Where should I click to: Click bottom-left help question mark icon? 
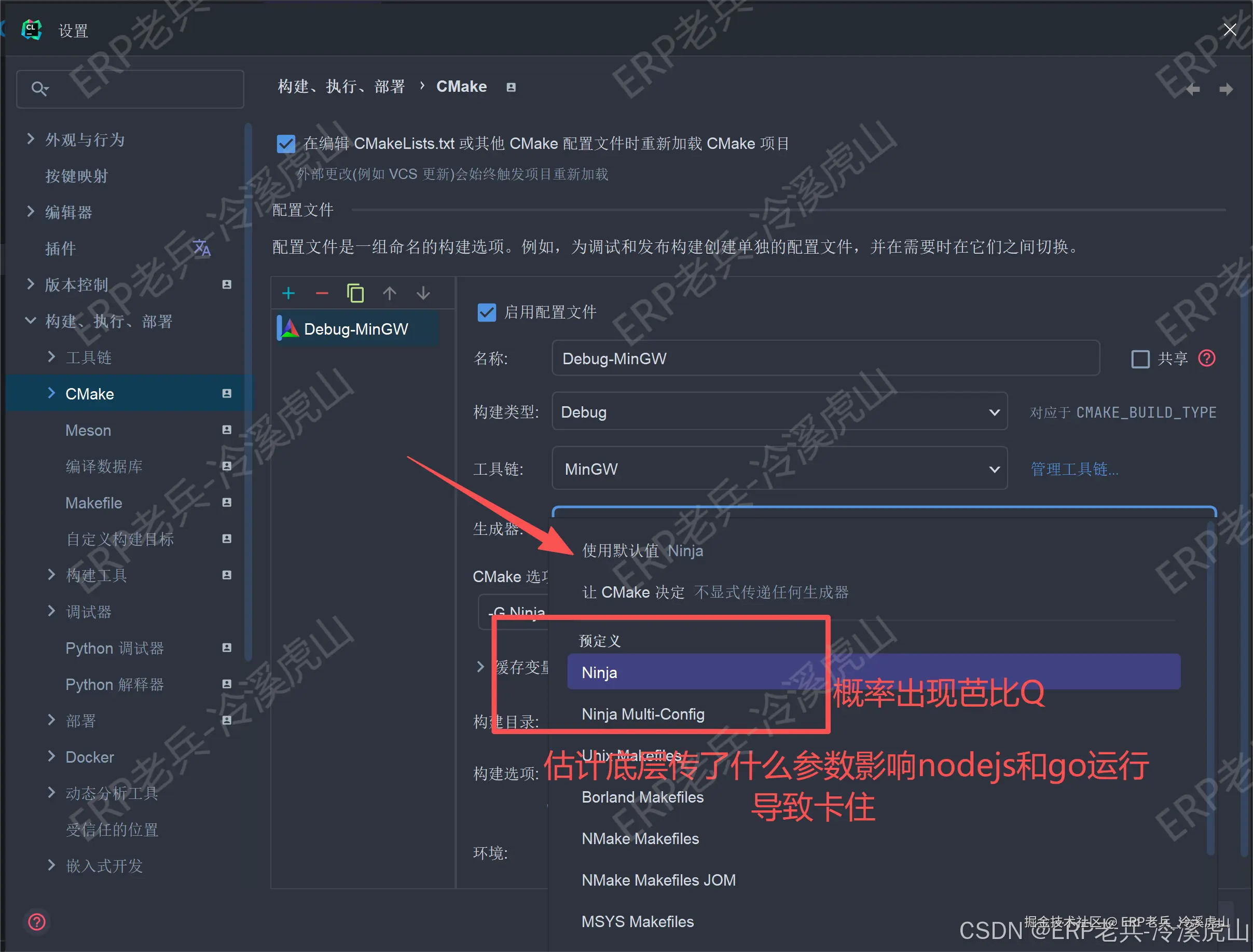tap(37, 922)
